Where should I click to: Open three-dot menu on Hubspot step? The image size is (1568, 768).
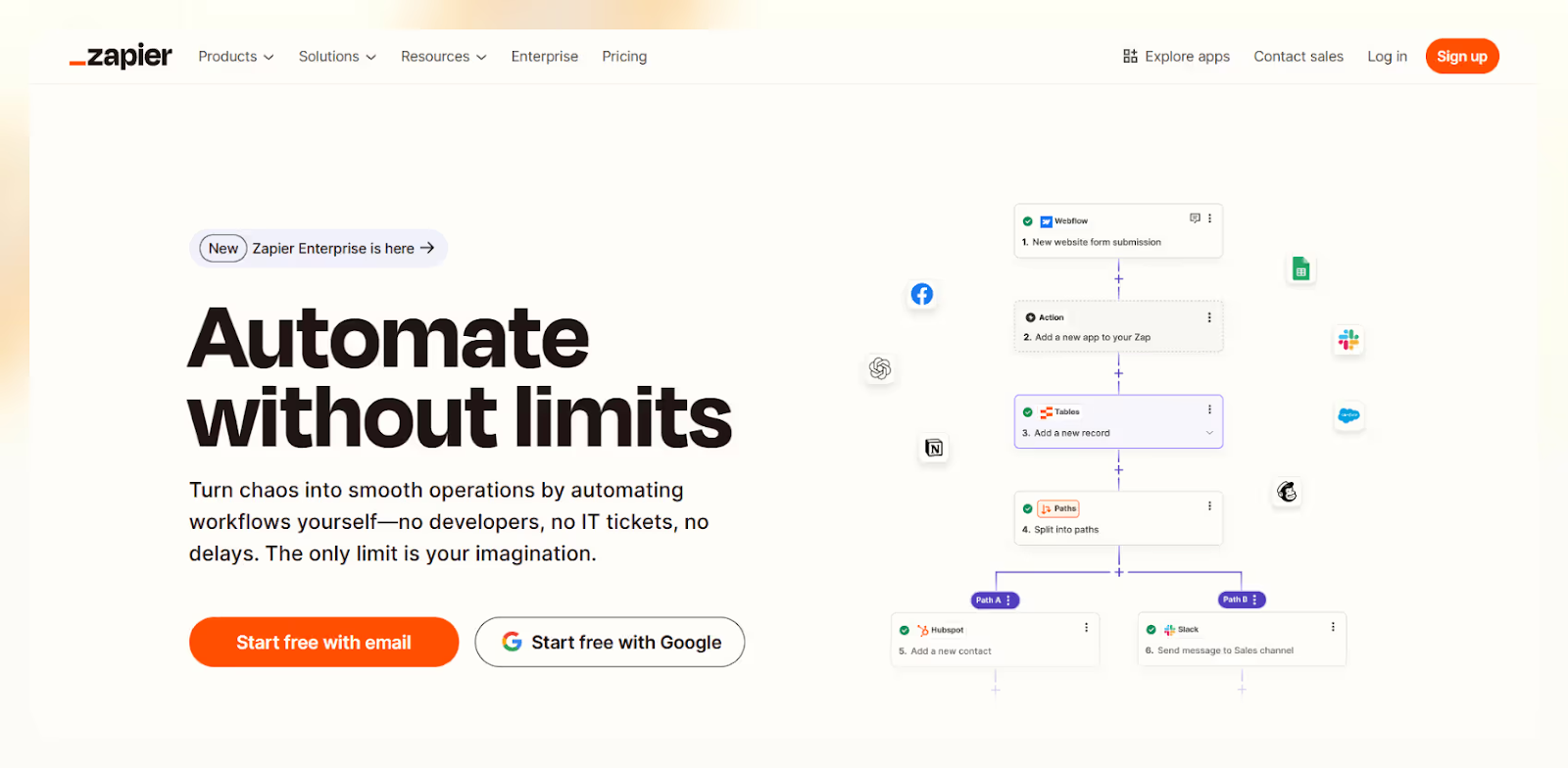pyautogui.click(x=1086, y=627)
